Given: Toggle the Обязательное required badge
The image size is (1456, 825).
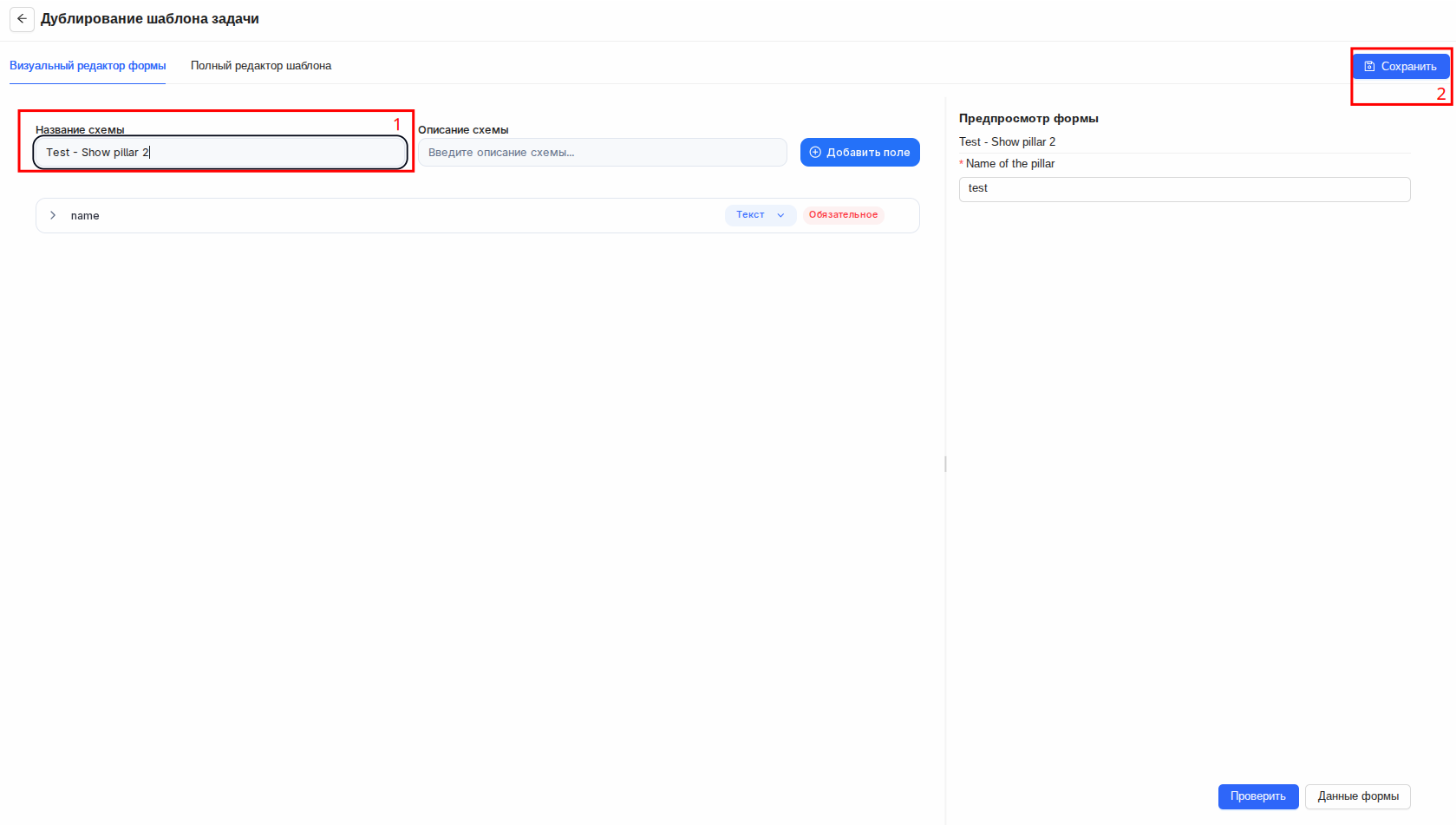Looking at the screenshot, I should (x=843, y=215).
